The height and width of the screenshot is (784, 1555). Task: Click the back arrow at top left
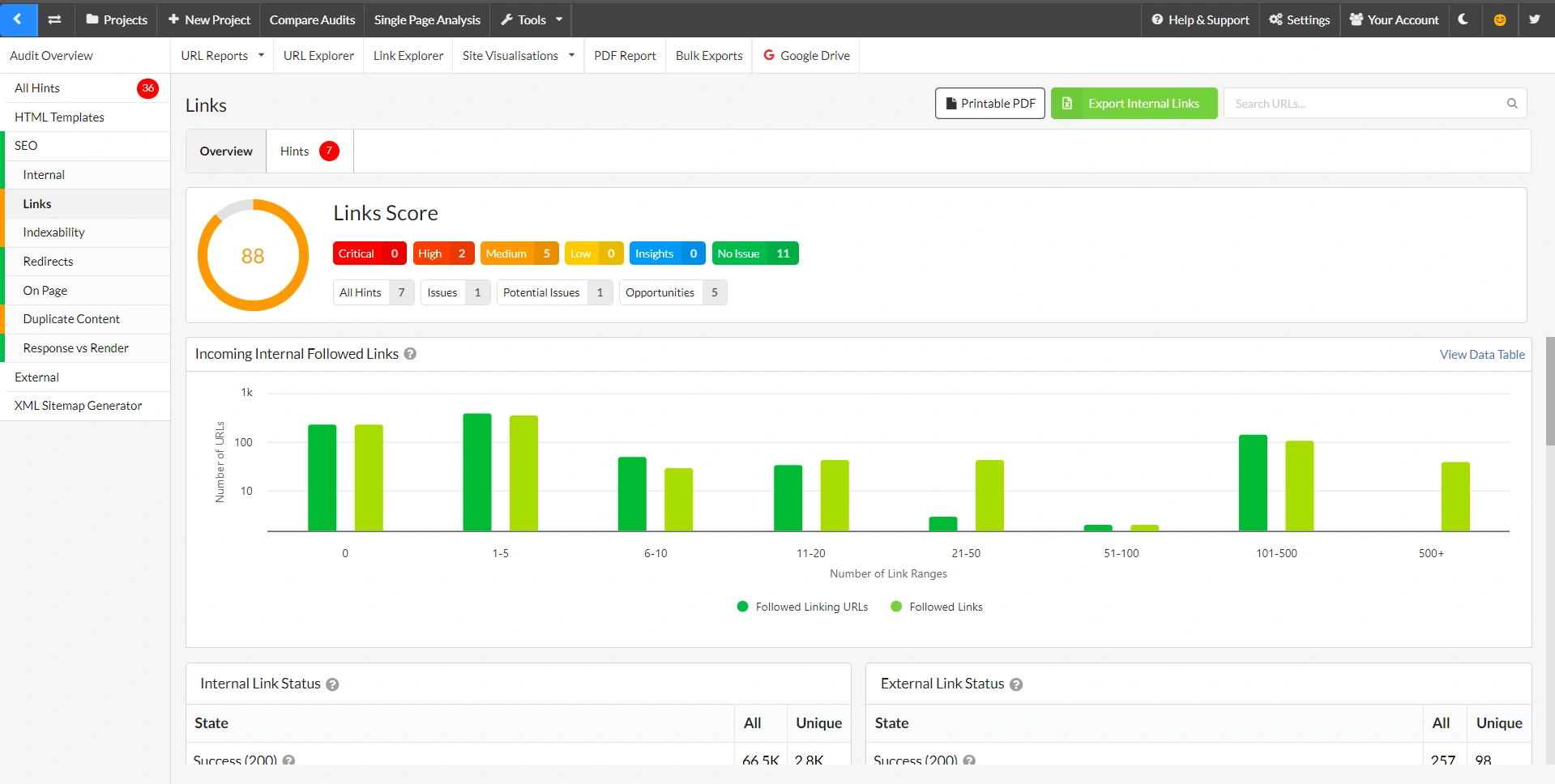point(18,19)
